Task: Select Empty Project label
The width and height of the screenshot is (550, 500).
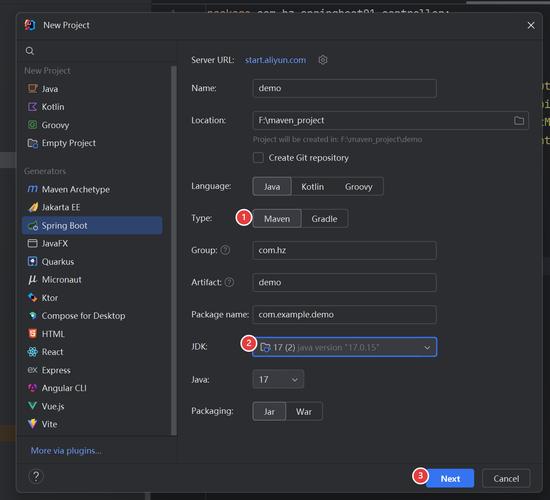Action: 68,143
